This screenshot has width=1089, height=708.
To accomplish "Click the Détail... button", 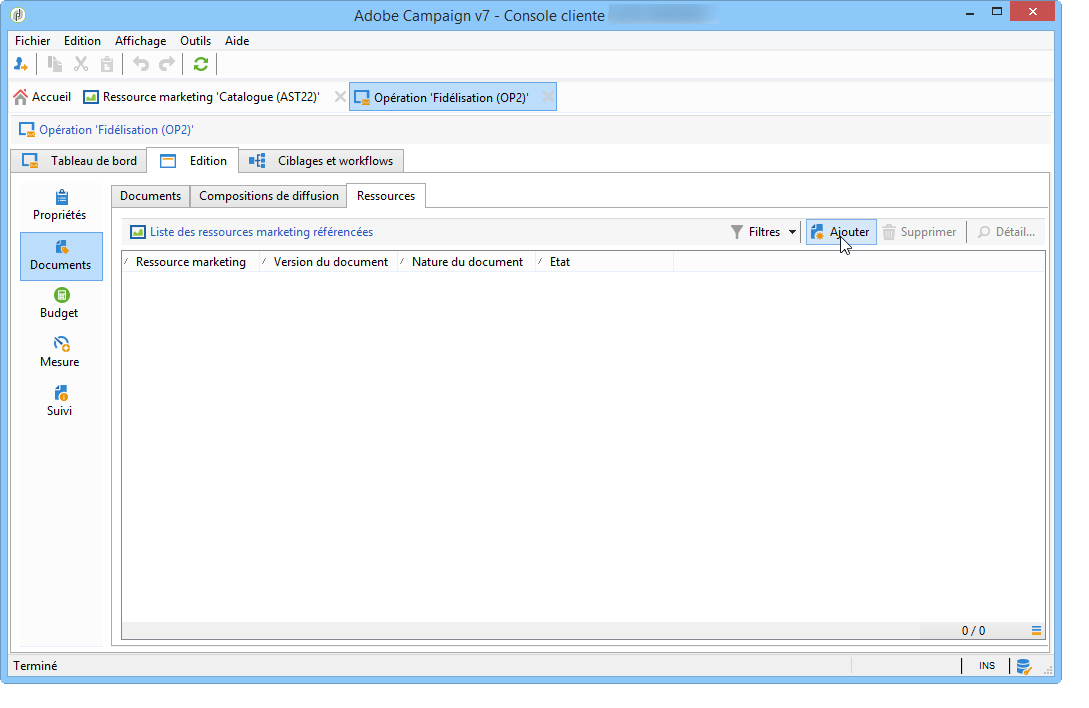I will 1006,232.
